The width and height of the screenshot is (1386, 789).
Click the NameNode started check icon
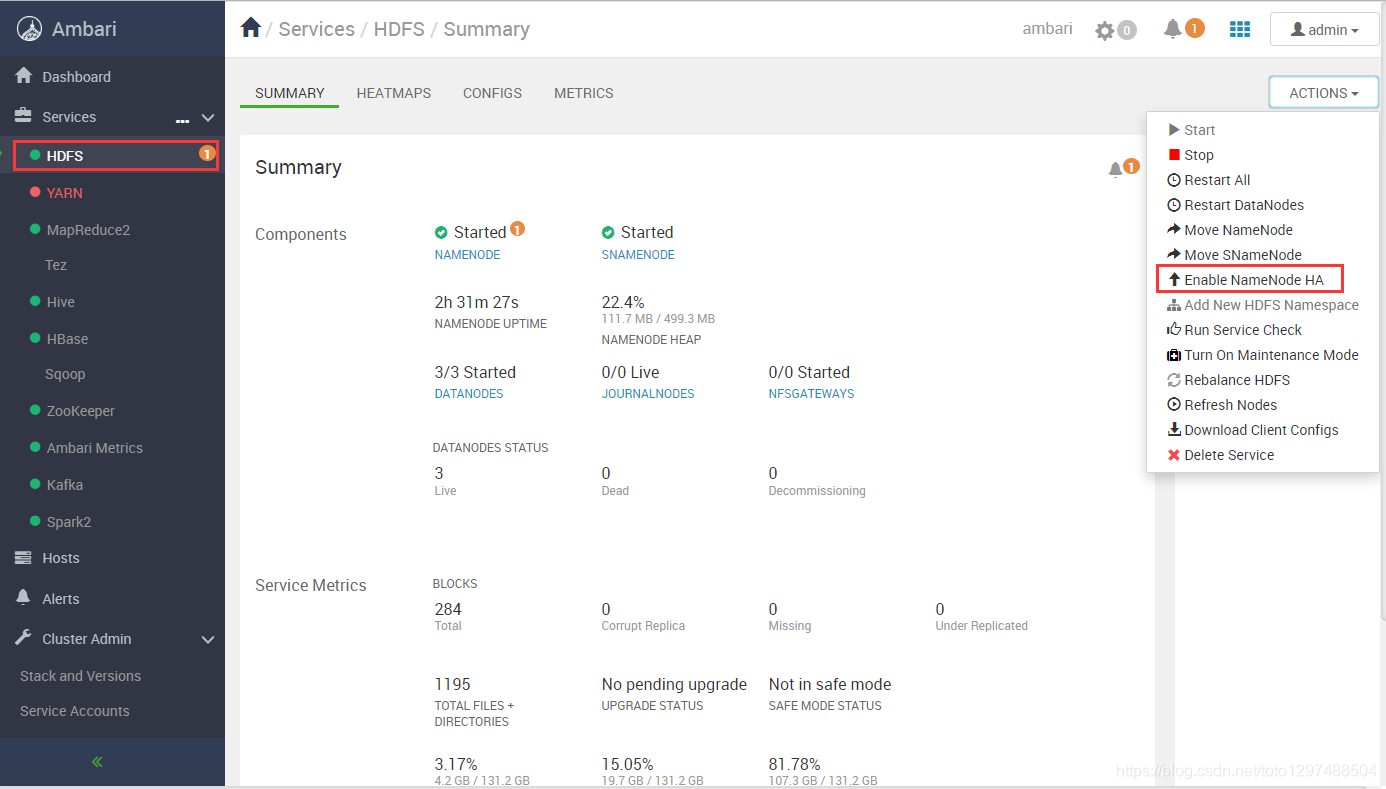click(441, 233)
